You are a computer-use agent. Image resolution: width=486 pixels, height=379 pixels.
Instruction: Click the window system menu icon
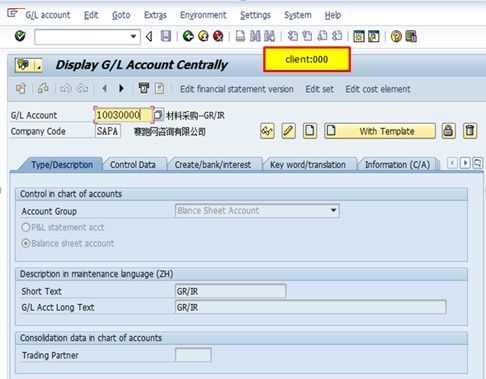click(x=12, y=14)
